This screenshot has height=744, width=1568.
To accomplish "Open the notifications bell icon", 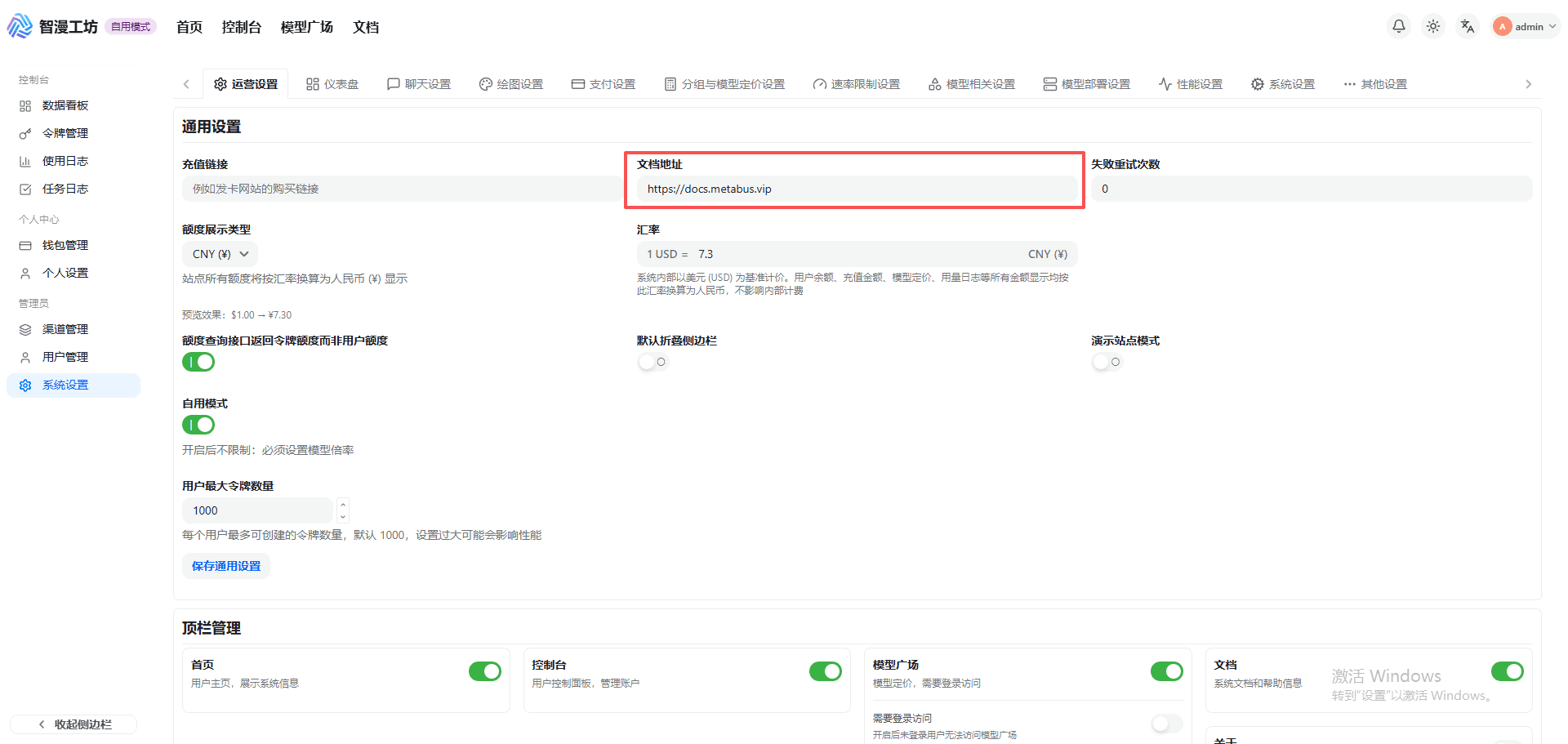I will [1399, 26].
